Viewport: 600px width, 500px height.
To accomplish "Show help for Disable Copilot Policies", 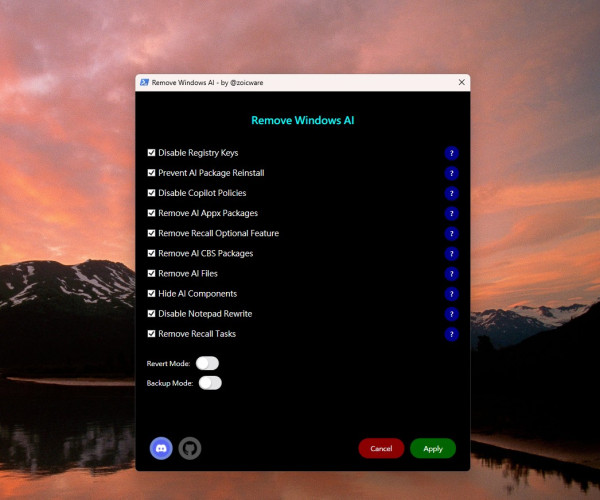I will 452,193.
